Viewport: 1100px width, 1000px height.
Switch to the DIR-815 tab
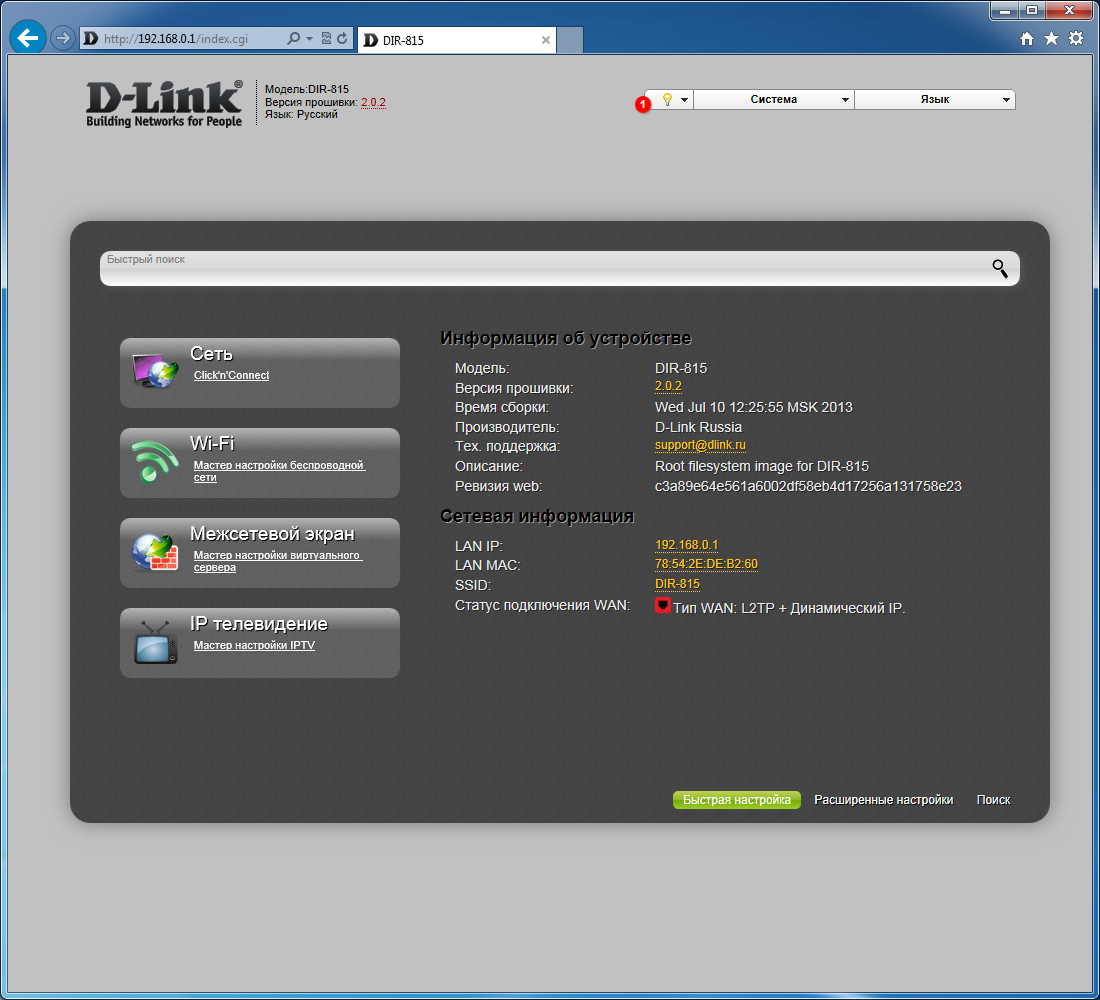[456, 40]
